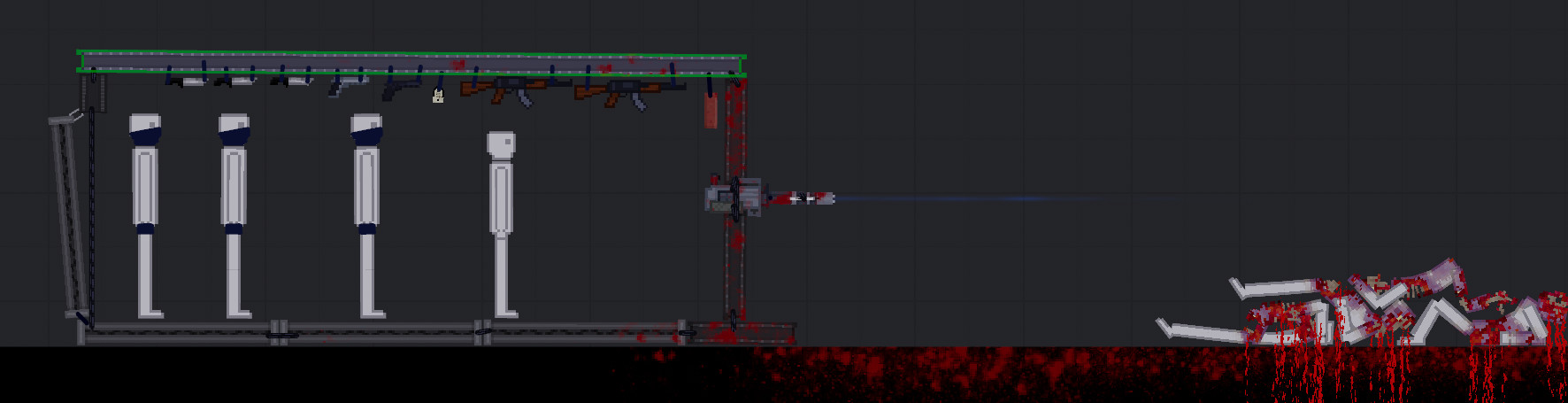1568x403 pixels.
Task: Click the mounted machine gun on the pillar
Action: [734, 198]
